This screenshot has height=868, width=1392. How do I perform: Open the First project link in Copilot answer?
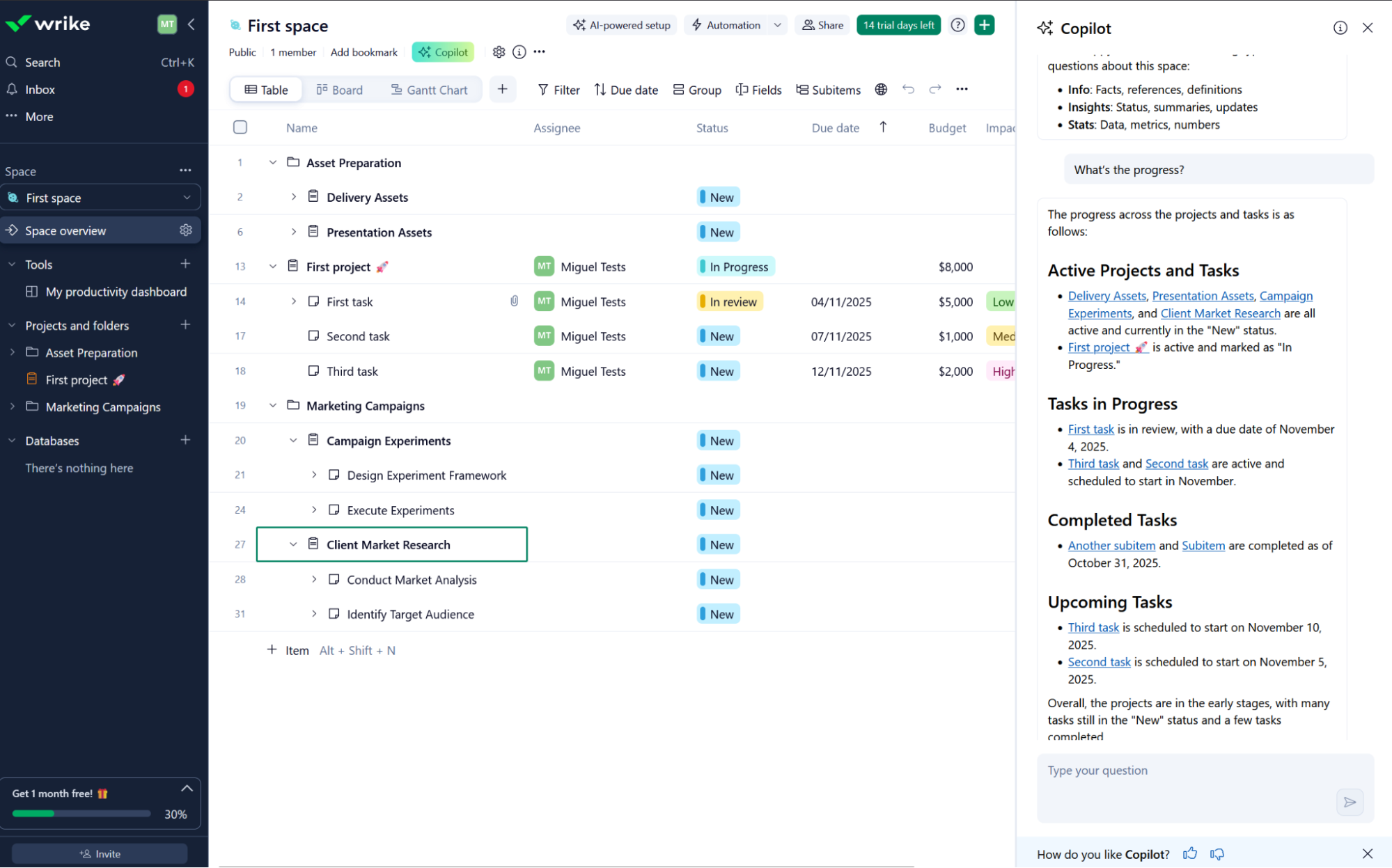[1098, 347]
